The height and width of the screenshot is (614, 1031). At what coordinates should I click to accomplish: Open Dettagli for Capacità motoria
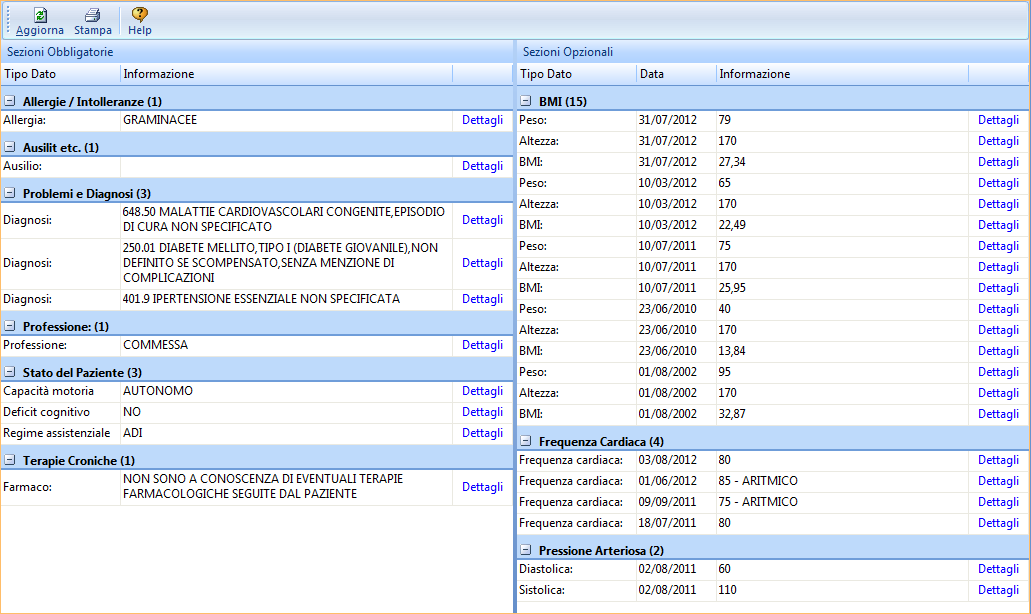click(x=482, y=391)
